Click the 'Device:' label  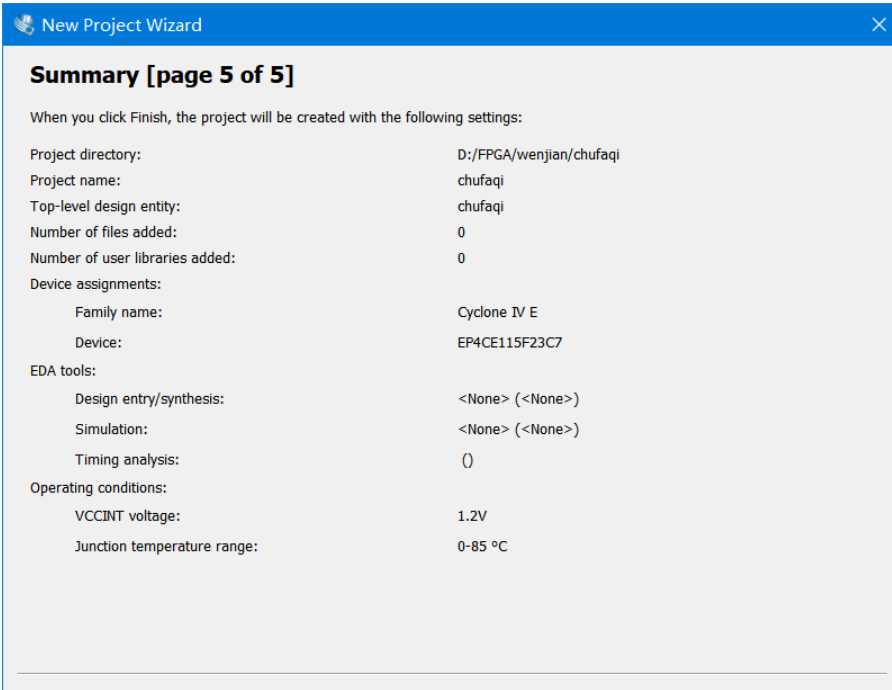(x=98, y=342)
